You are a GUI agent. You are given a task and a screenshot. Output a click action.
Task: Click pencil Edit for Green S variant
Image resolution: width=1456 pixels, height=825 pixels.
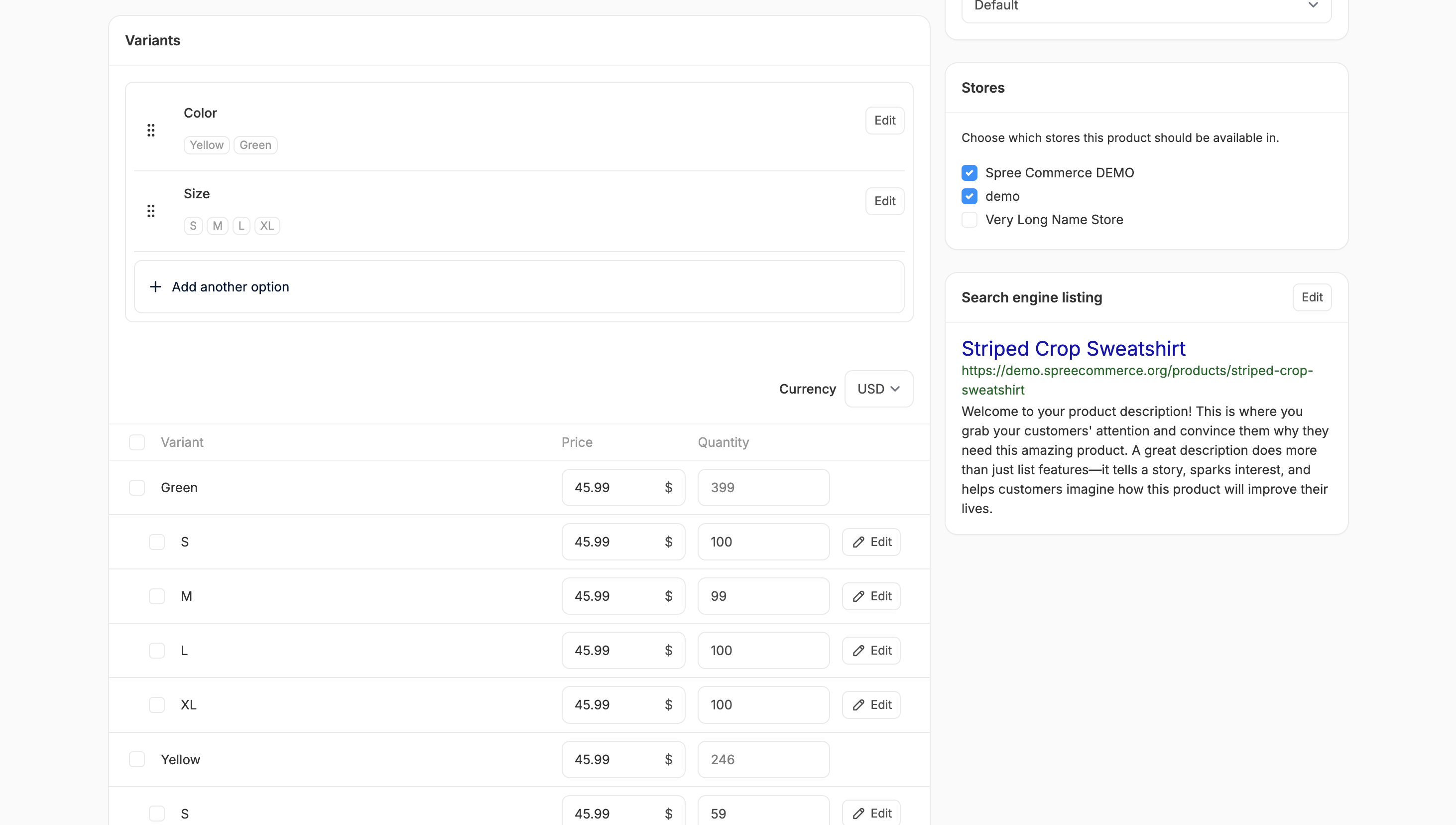coord(871,542)
